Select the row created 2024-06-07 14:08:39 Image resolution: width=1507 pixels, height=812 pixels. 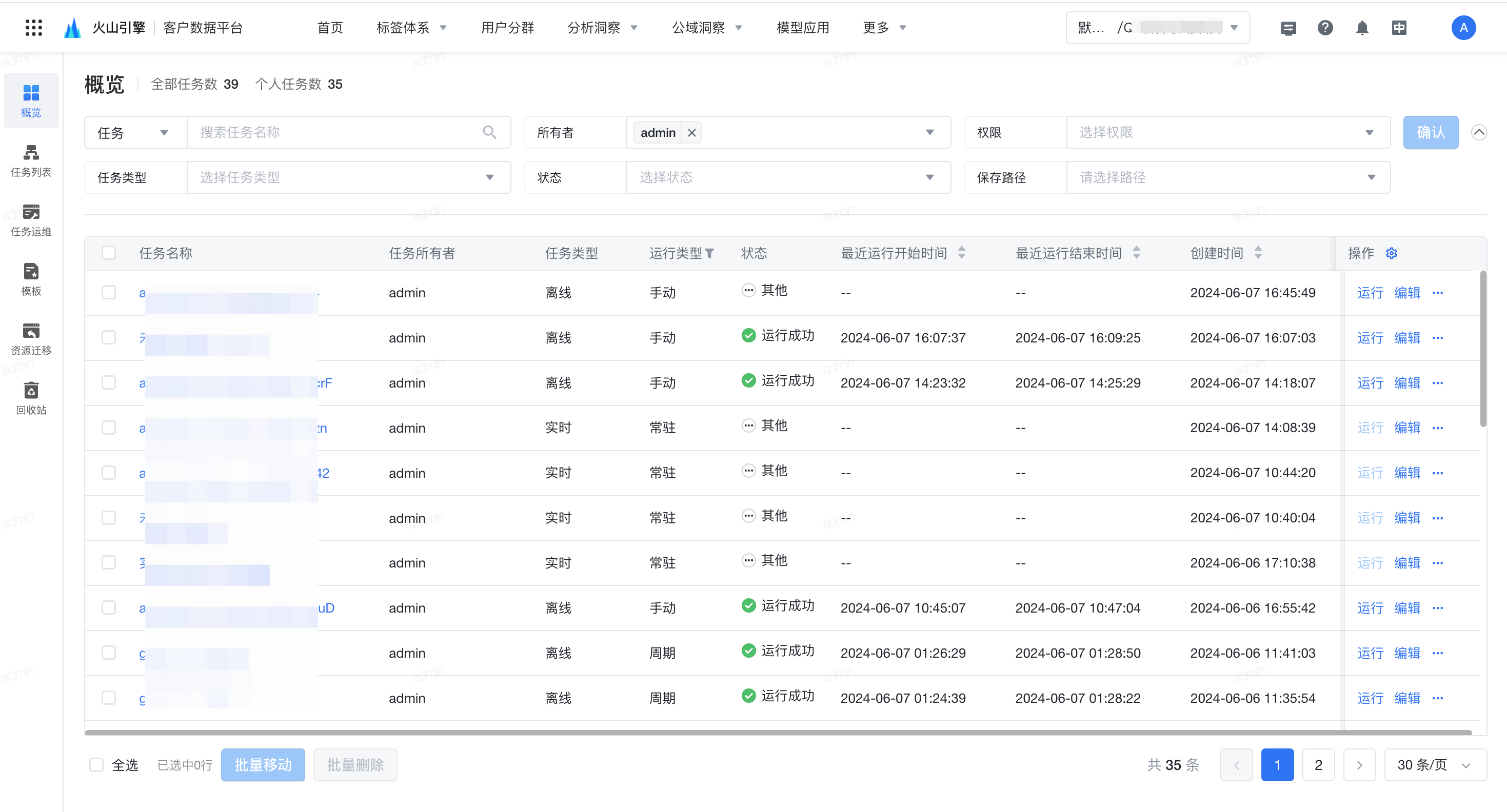[x=109, y=428]
